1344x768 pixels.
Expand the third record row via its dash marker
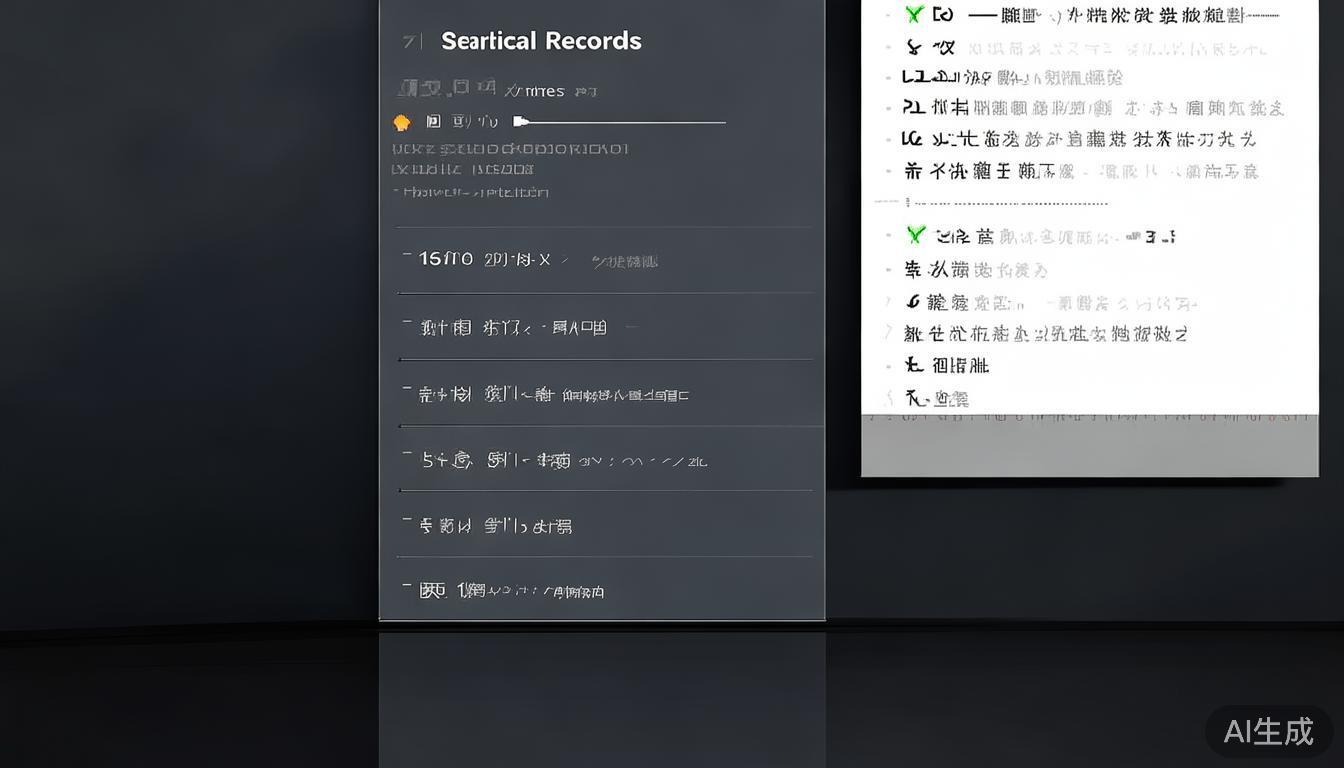407,390
